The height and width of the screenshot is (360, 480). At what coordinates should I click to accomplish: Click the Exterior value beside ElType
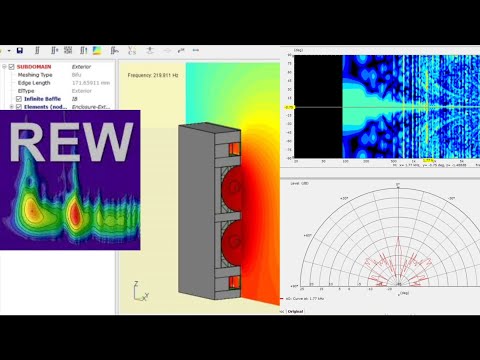pos(82,91)
